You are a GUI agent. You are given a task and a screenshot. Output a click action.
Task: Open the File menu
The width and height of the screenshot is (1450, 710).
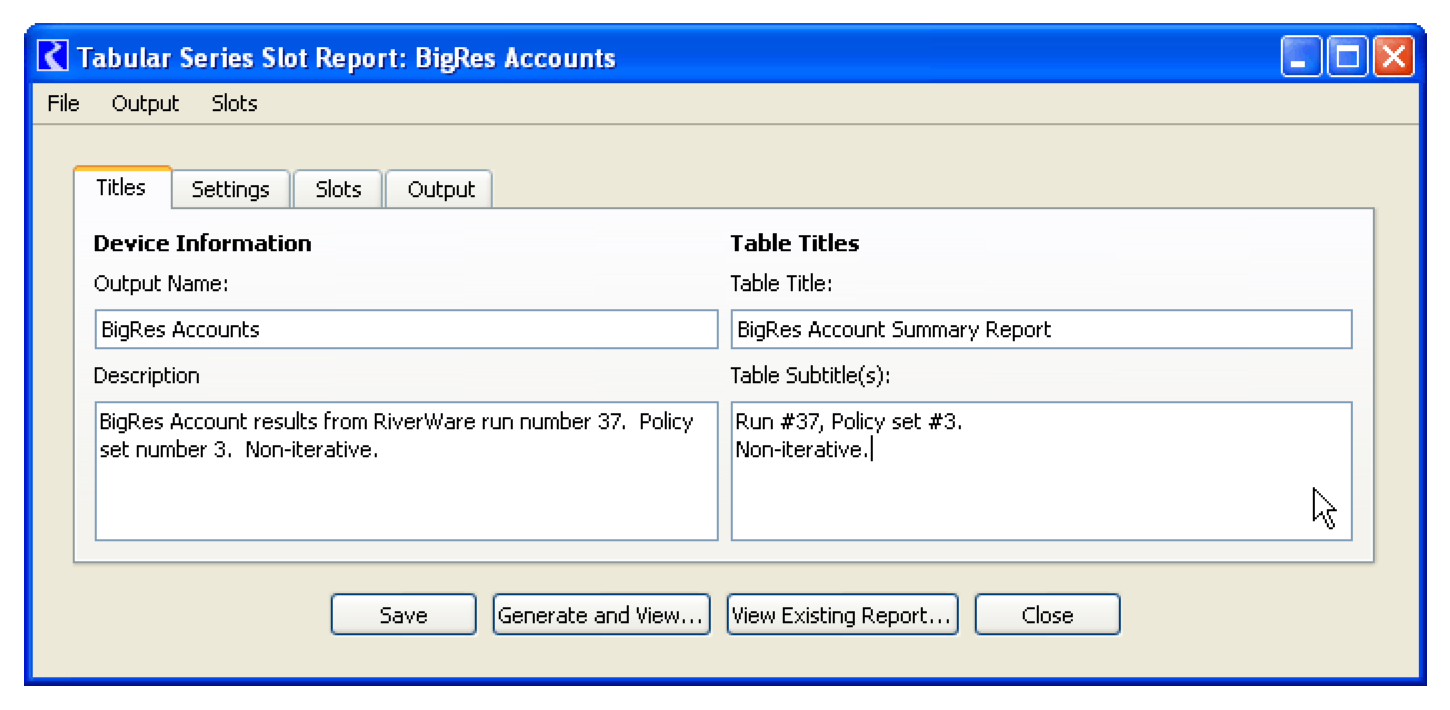pyautogui.click(x=63, y=104)
